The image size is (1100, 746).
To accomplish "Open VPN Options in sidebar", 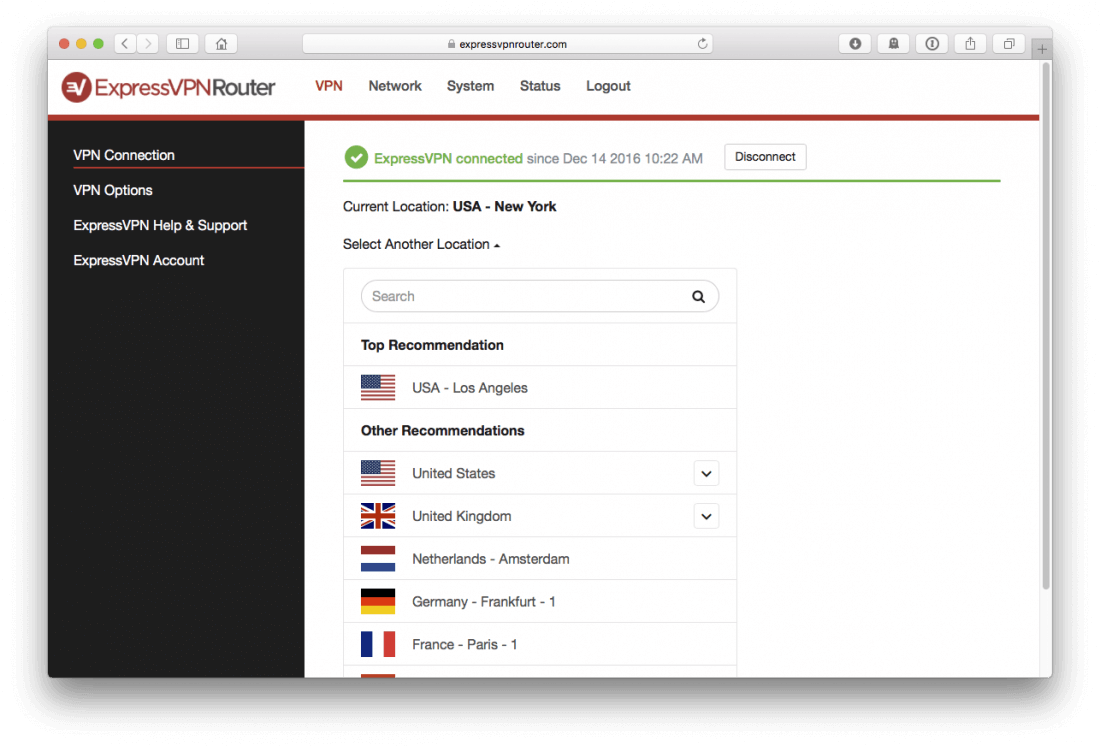I will [113, 190].
